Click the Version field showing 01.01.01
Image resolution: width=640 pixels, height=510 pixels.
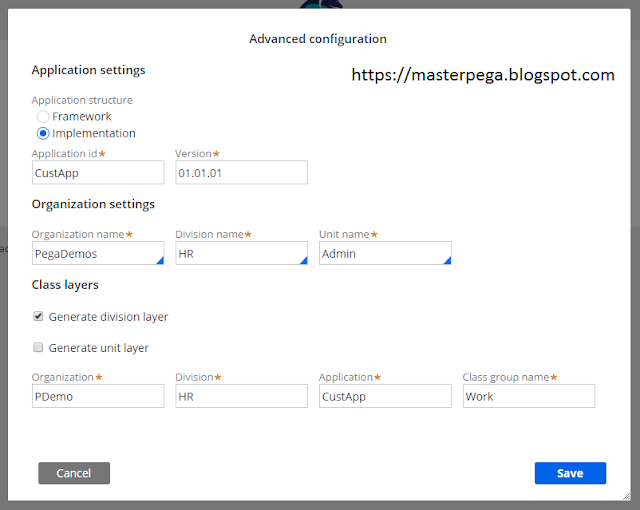point(241,173)
